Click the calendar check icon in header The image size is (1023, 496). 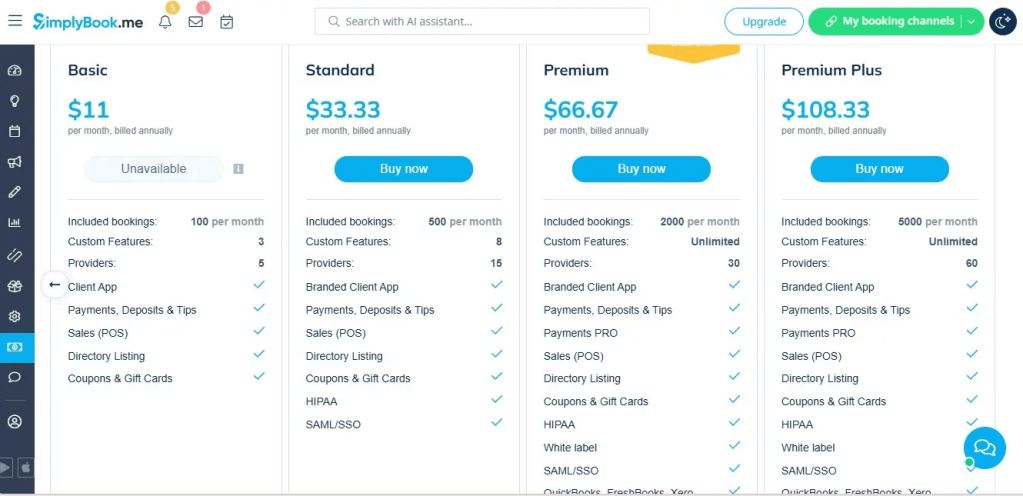coord(227,22)
